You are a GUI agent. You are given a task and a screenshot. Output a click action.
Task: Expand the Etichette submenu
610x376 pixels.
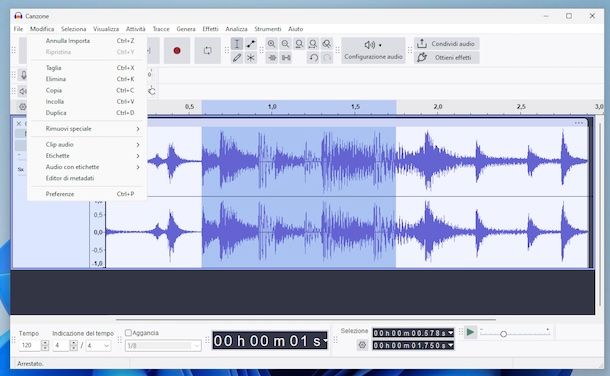87,156
